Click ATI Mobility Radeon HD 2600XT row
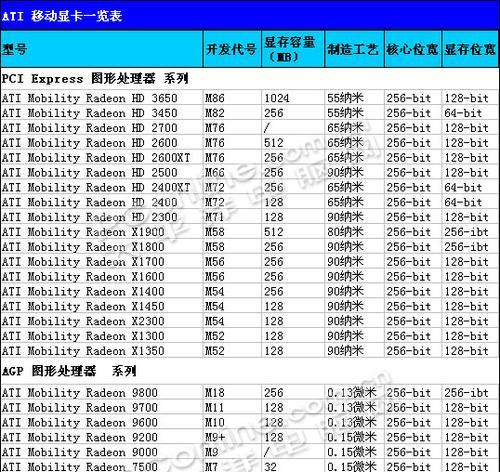This screenshot has height=472, width=500. pos(250,157)
